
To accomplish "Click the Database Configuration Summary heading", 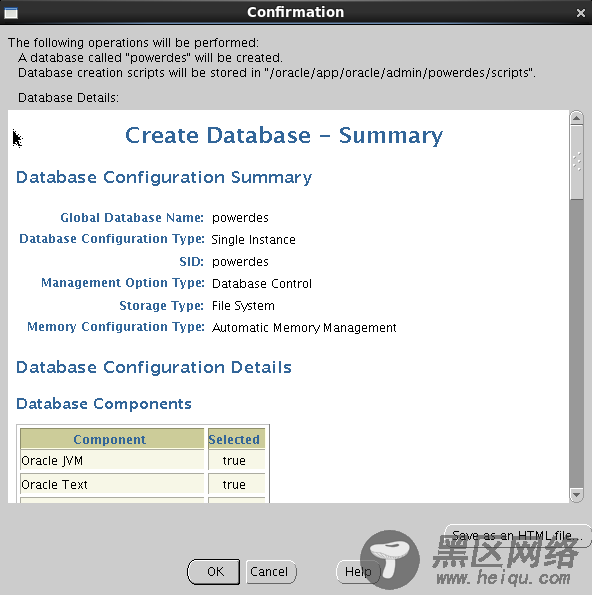I will tap(164, 178).
